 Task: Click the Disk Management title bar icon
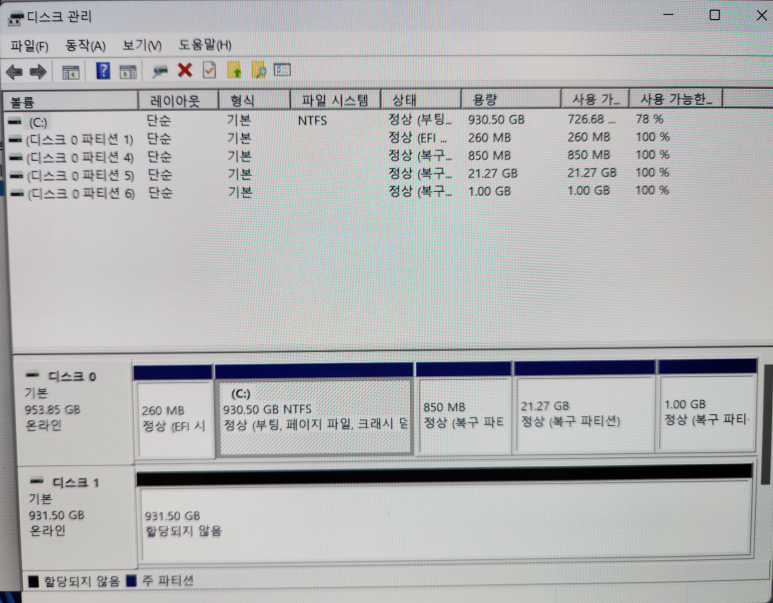click(x=15, y=18)
